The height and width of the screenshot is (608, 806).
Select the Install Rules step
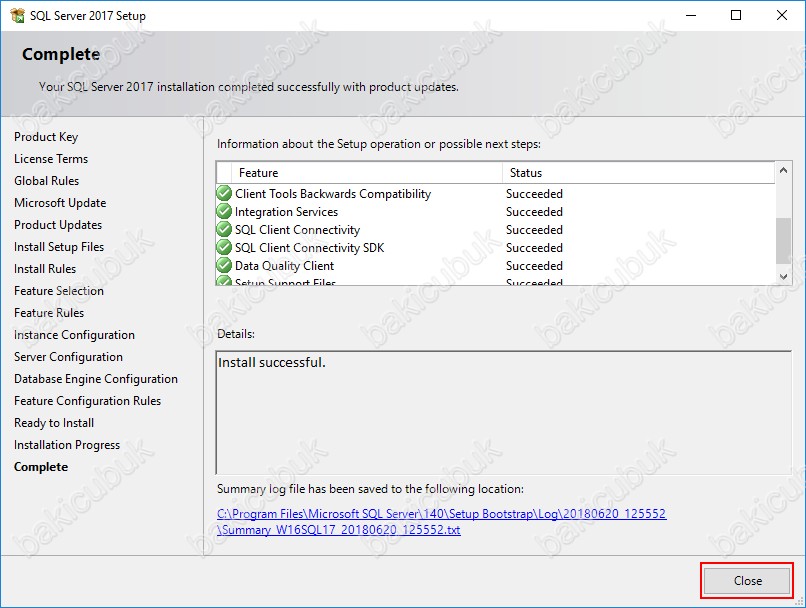(x=45, y=269)
